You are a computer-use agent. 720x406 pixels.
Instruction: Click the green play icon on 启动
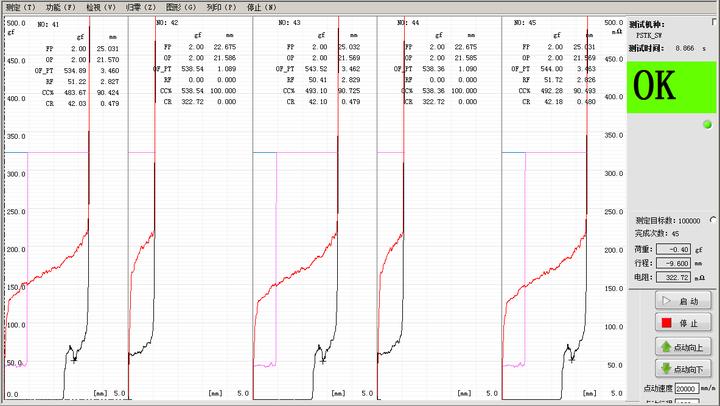coord(662,301)
